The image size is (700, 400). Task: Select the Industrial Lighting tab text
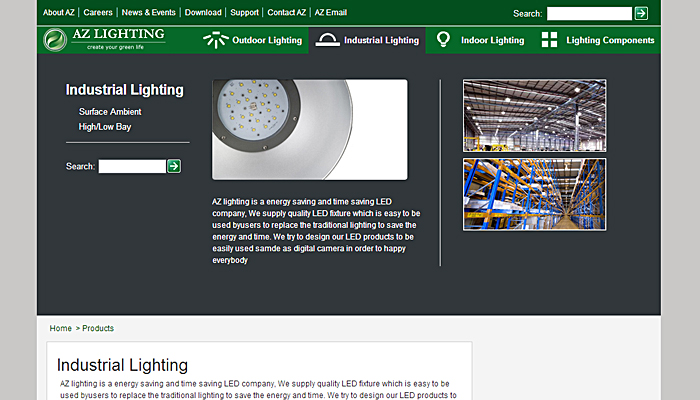[381, 40]
